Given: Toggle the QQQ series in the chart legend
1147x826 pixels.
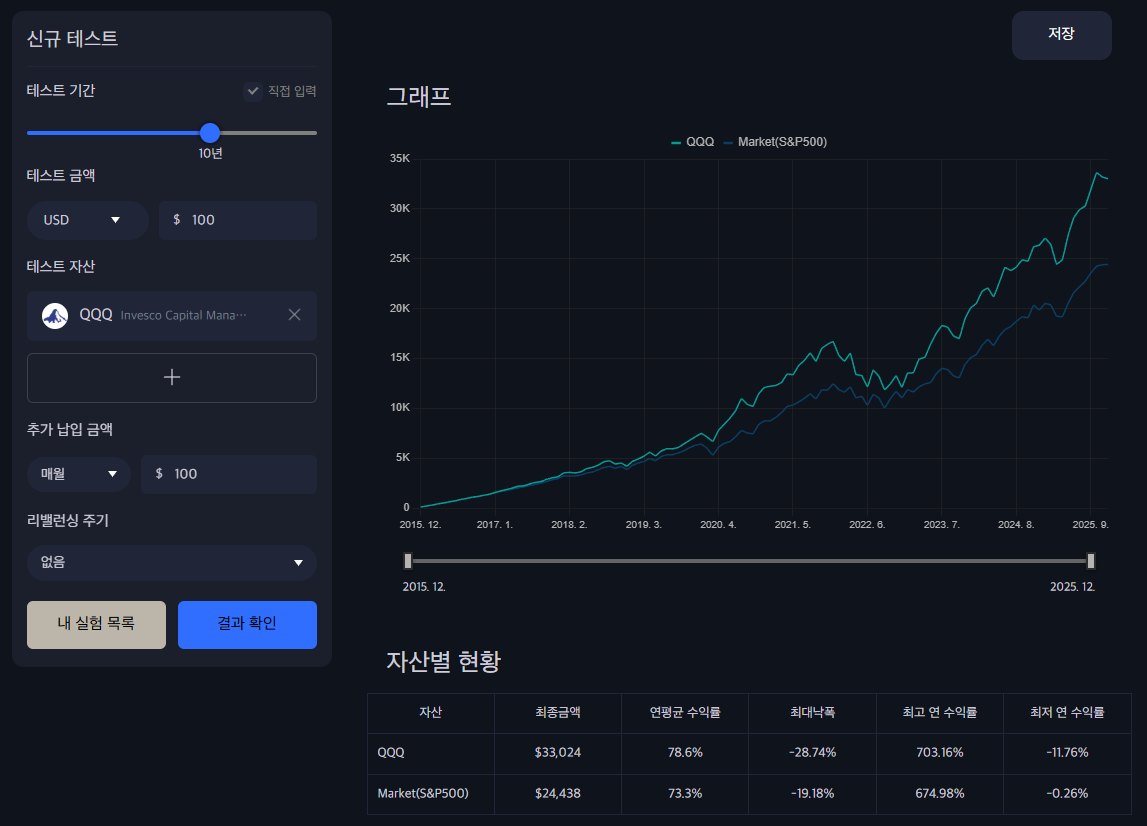Looking at the screenshot, I should [x=693, y=142].
